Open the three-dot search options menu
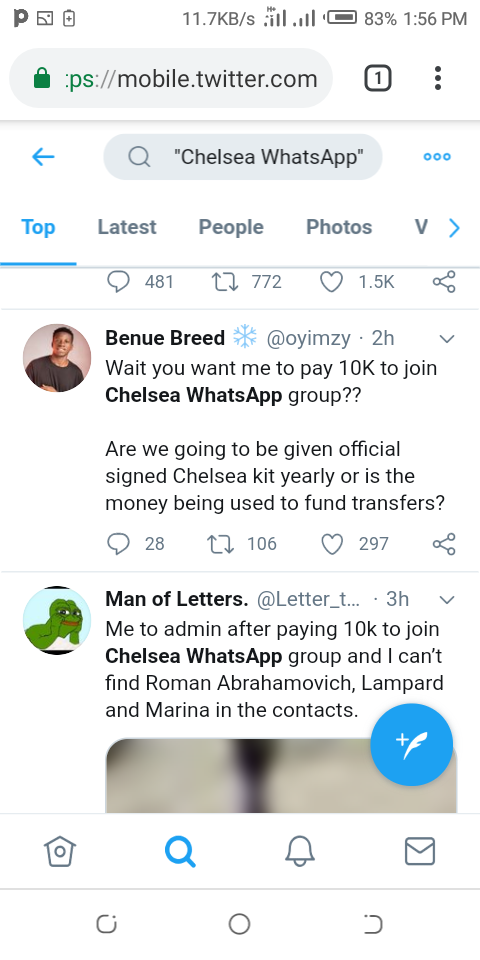This screenshot has height=960, width=480. (x=437, y=157)
